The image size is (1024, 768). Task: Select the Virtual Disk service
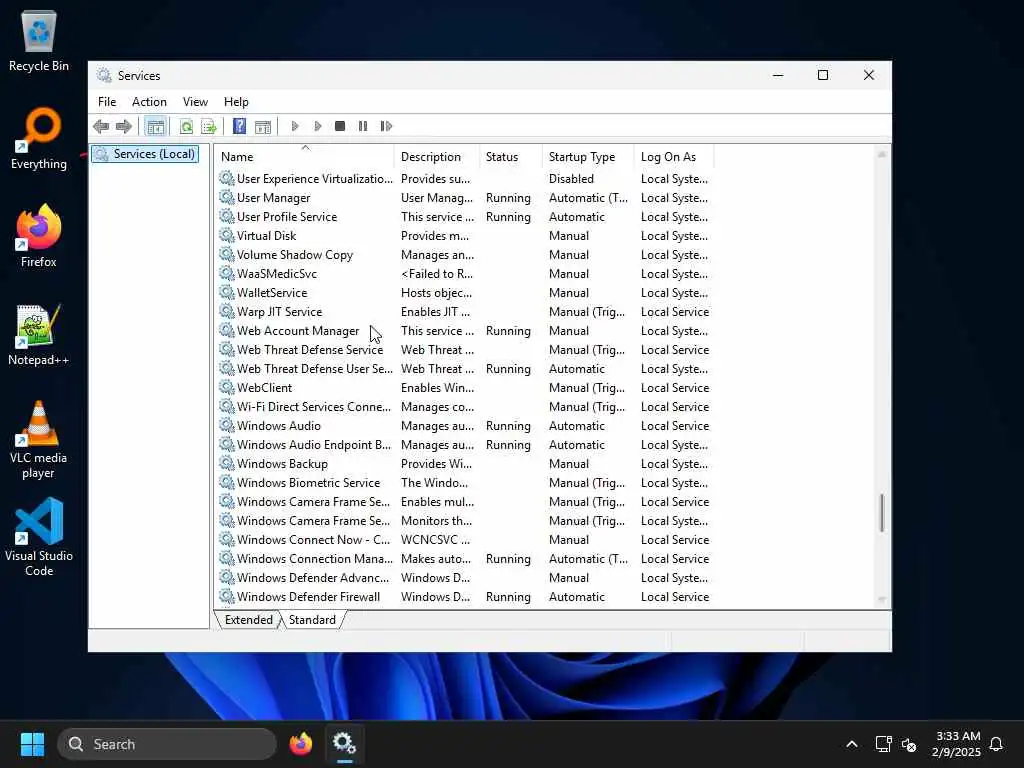click(x=464, y=236)
